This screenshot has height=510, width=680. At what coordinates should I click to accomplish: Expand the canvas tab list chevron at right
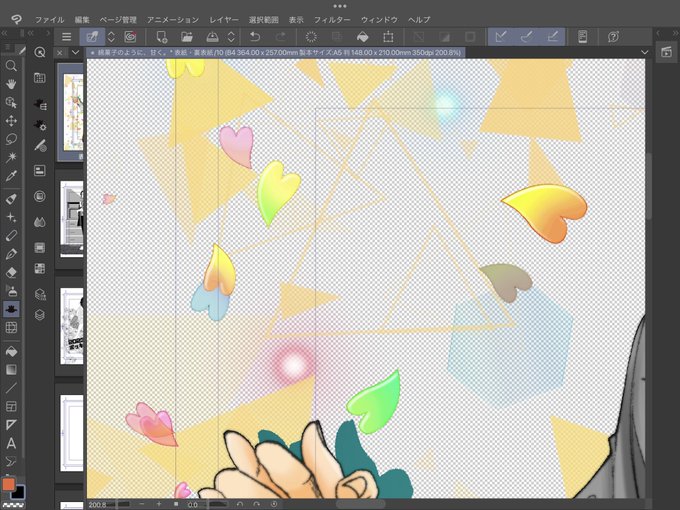[644, 52]
